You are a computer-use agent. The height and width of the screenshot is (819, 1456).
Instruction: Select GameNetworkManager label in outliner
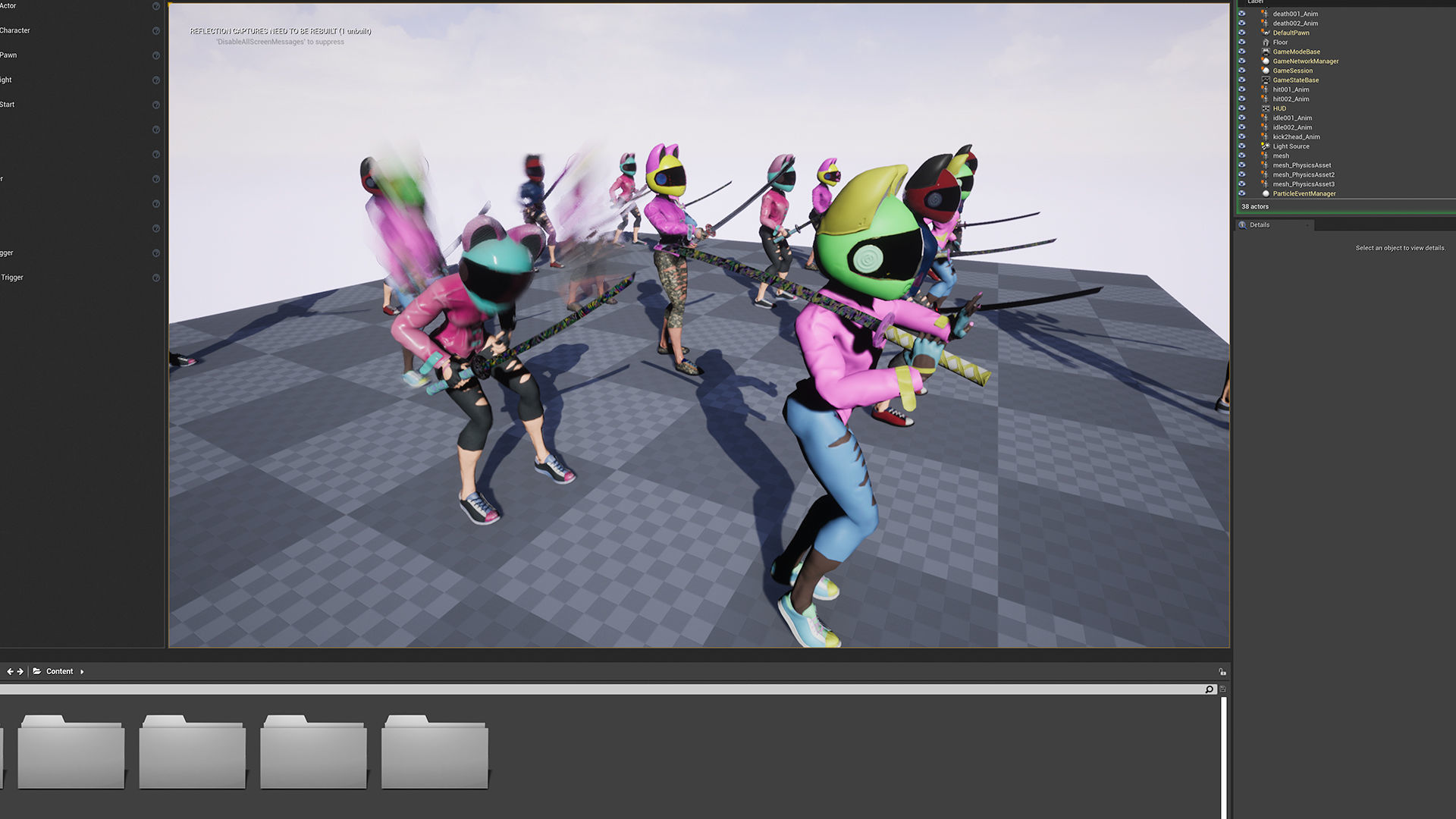[1306, 61]
